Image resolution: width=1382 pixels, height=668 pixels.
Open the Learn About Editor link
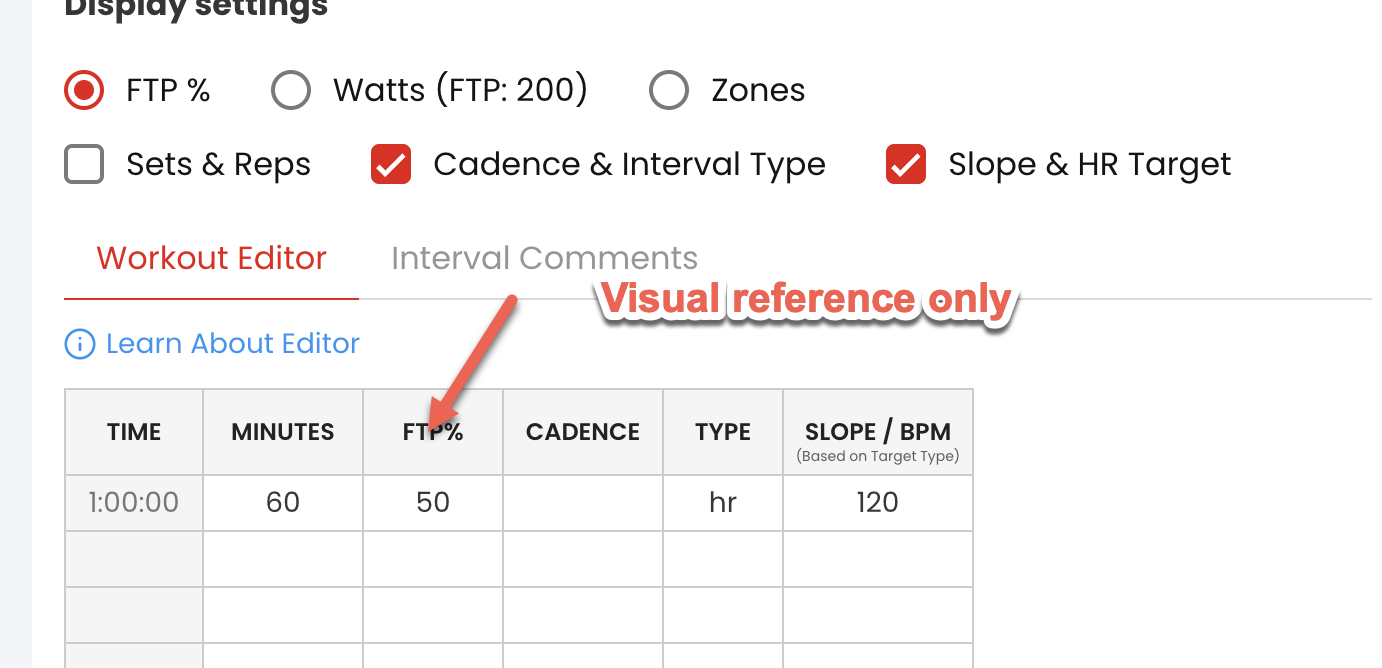(232, 344)
